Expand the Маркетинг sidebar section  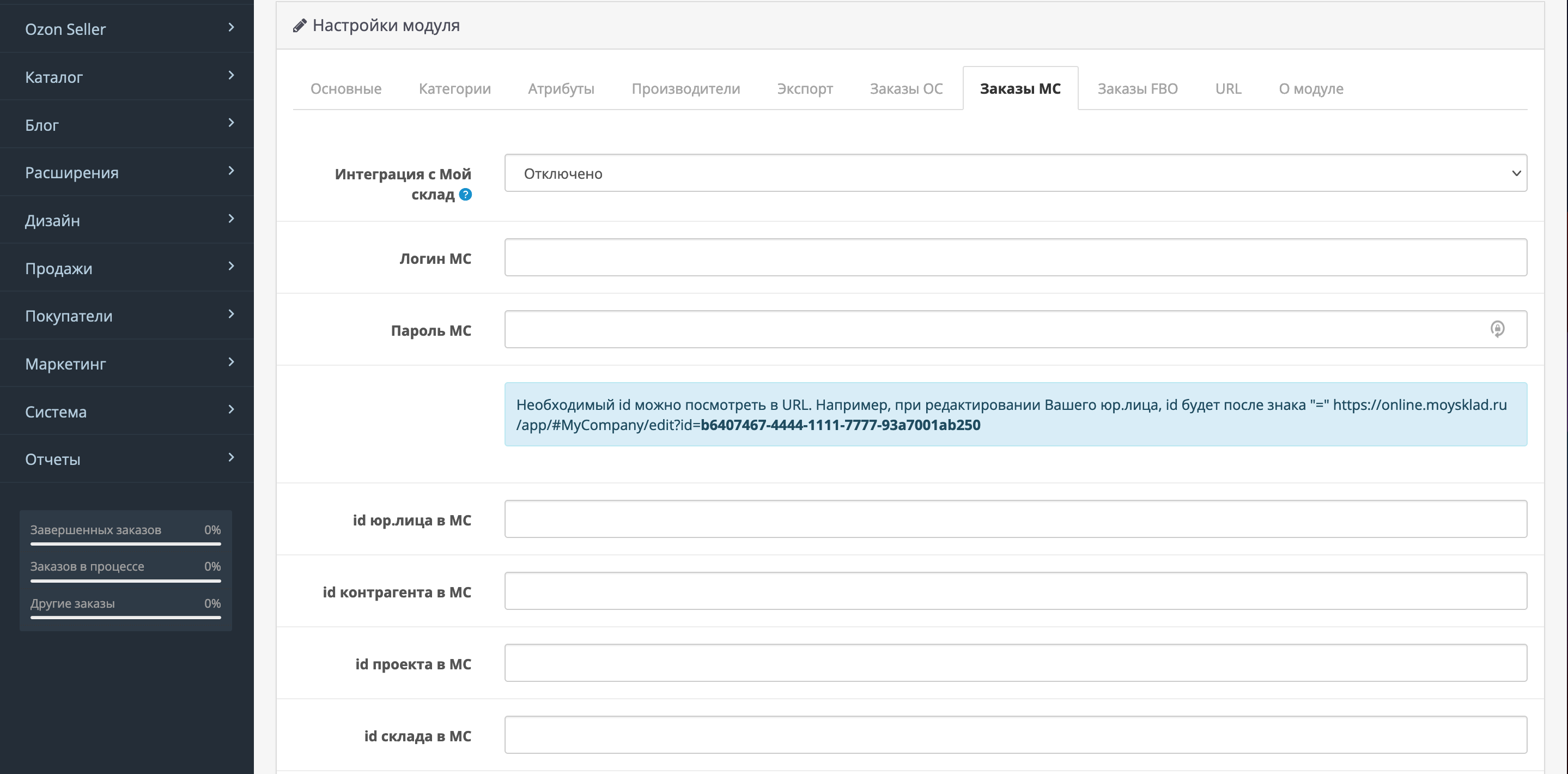pos(126,363)
